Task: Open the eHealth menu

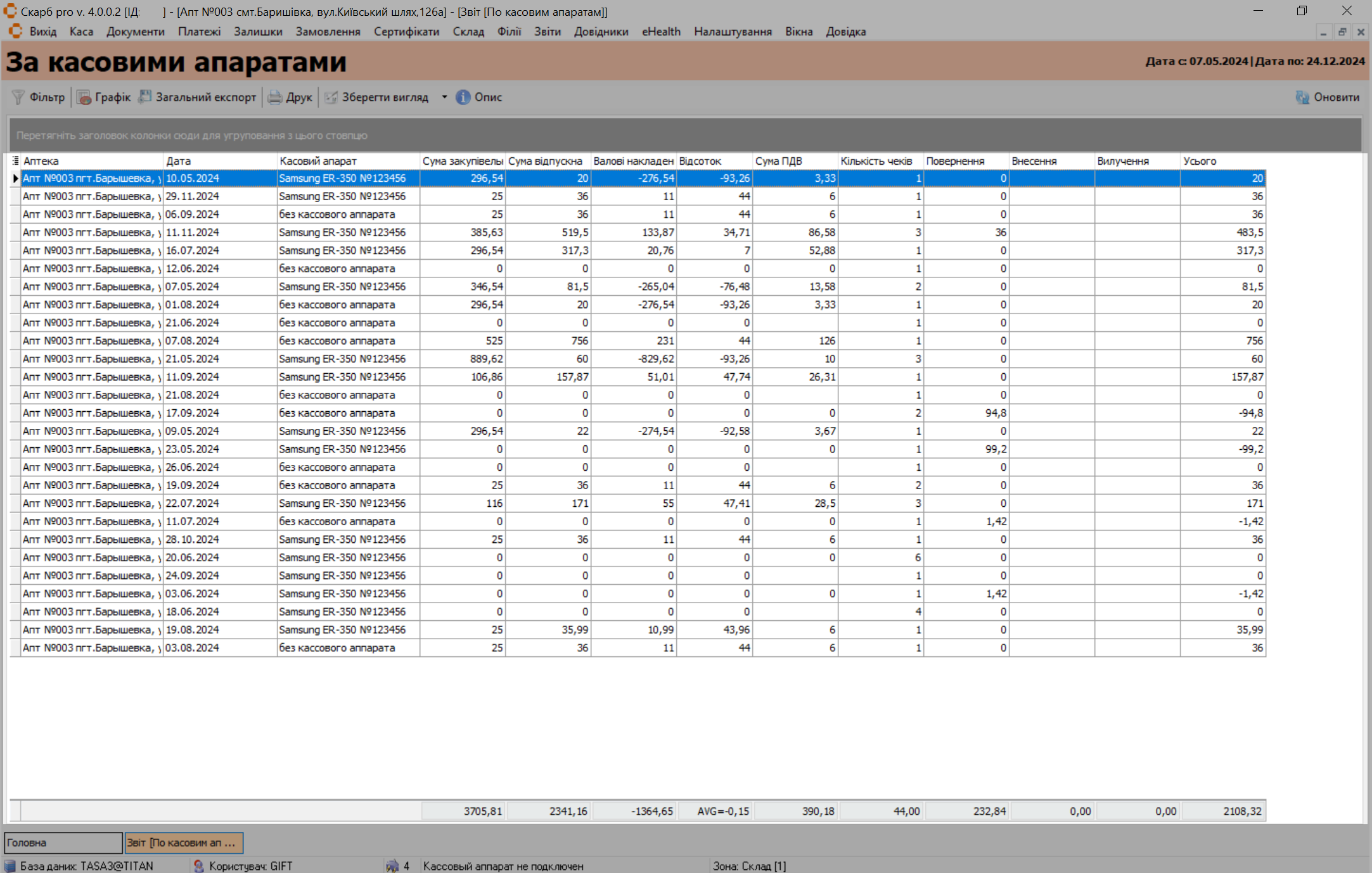Action: tap(661, 32)
